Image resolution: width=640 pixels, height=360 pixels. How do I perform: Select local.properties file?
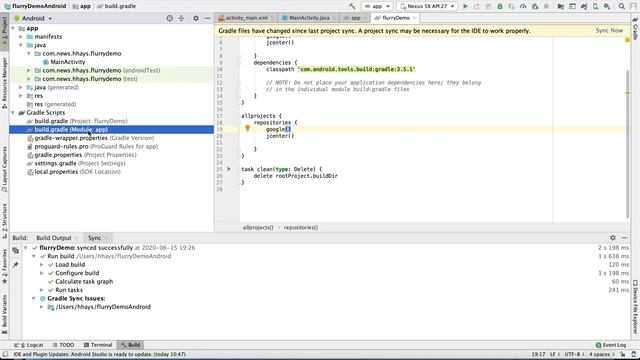tap(78, 172)
